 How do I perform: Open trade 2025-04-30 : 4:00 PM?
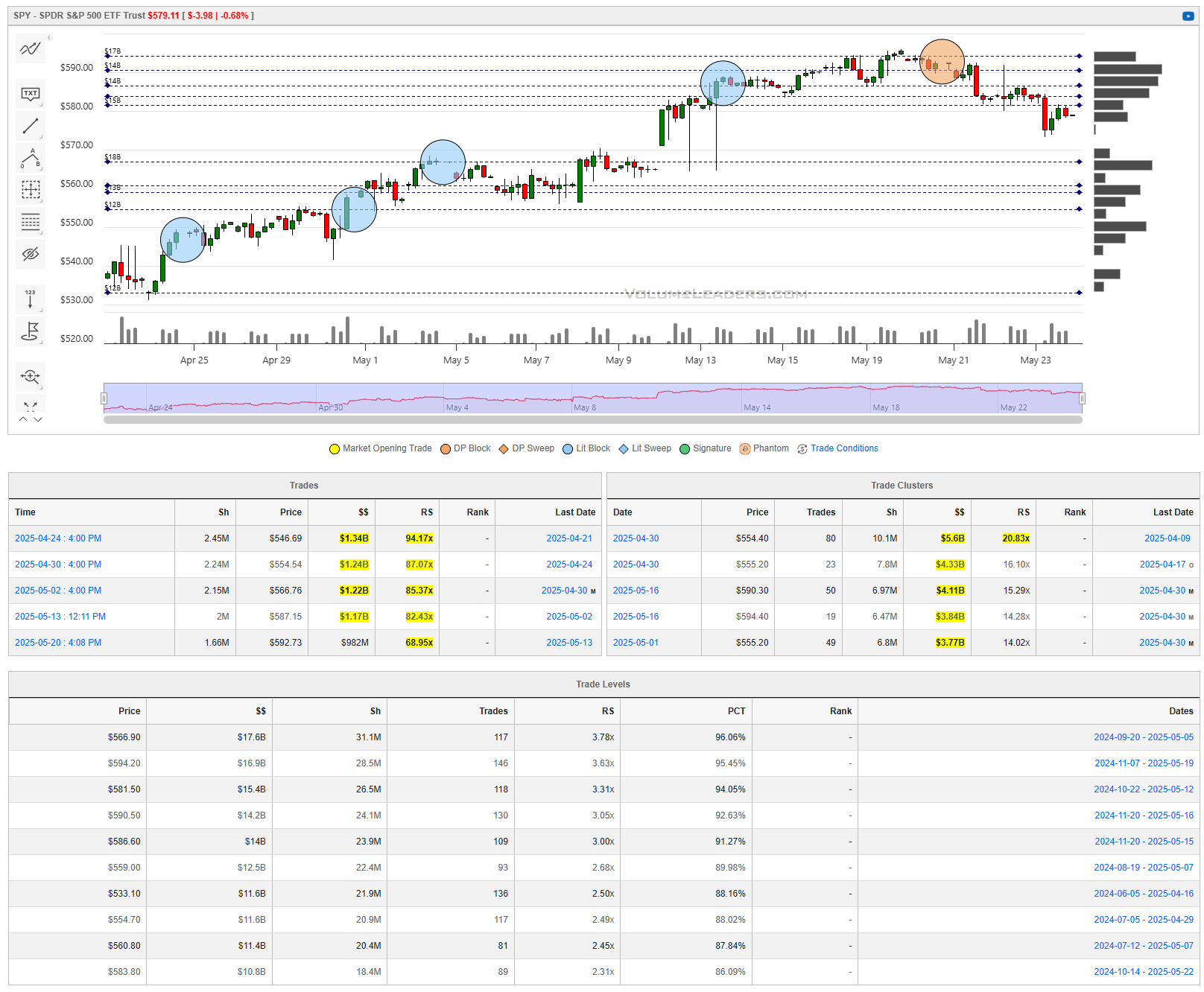pos(58,565)
